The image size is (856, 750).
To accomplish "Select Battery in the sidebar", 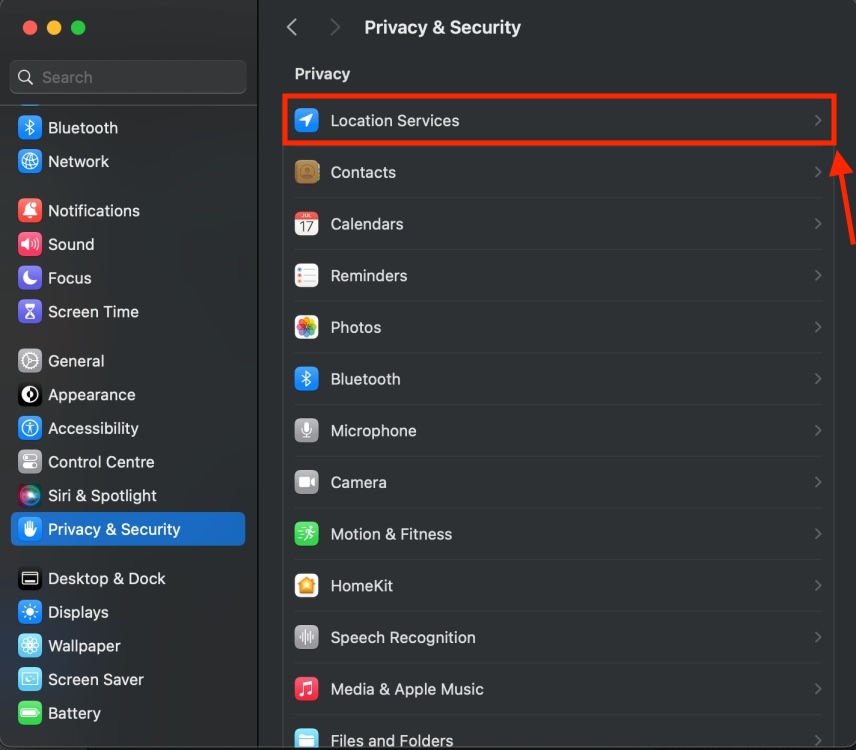I will pos(71,713).
